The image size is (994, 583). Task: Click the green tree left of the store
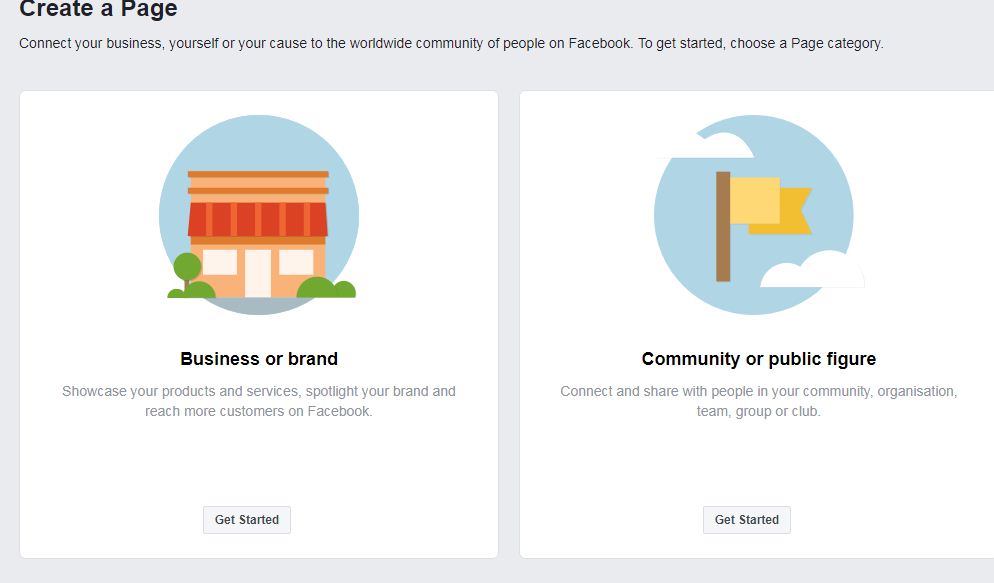[187, 268]
